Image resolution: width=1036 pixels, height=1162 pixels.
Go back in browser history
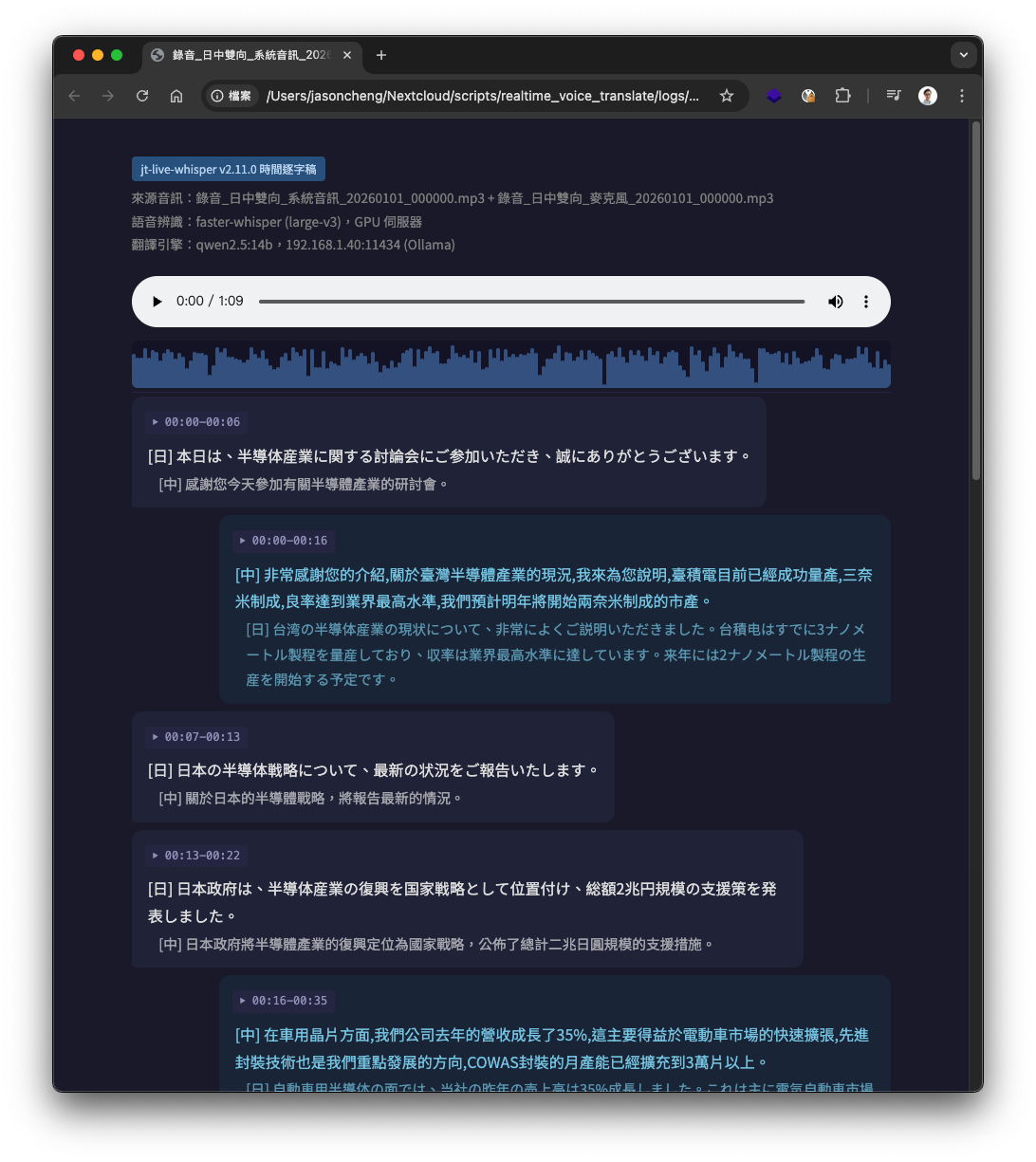click(x=74, y=96)
